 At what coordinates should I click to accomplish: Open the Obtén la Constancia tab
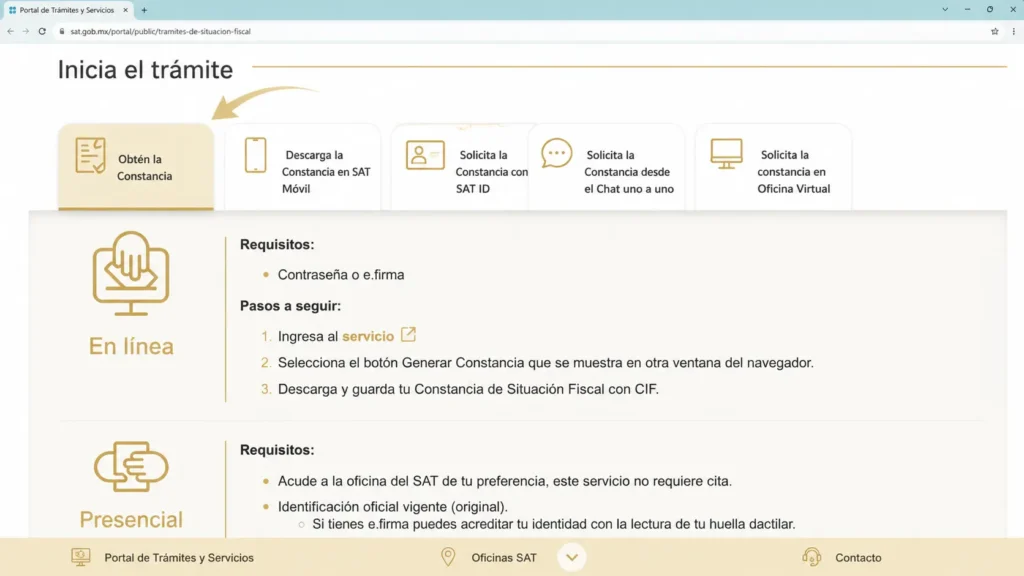(136, 167)
